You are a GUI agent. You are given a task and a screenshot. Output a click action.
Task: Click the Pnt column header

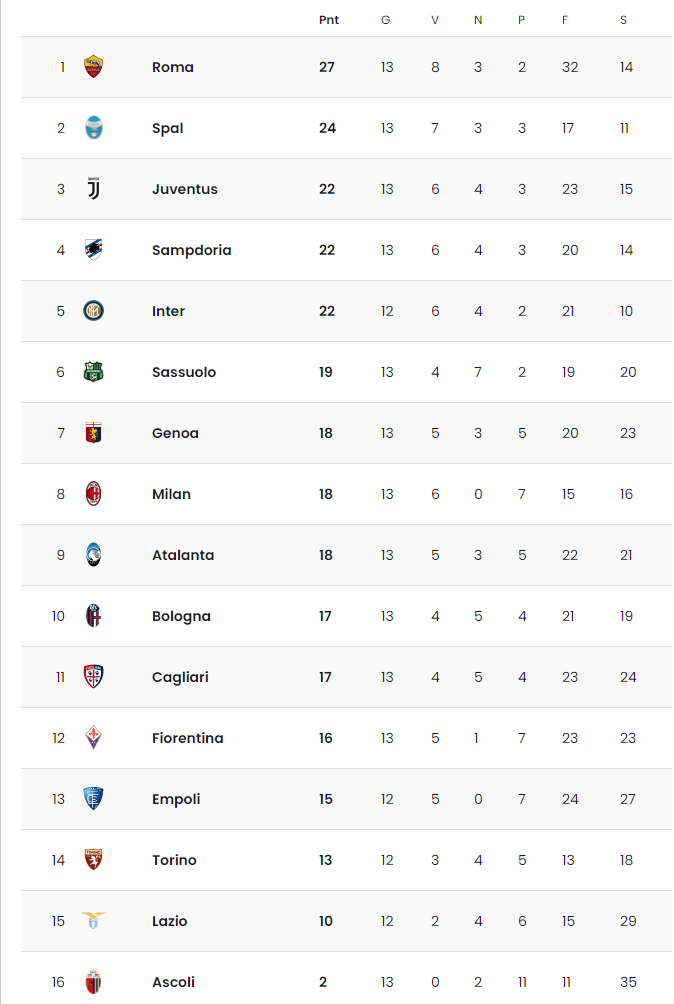[x=329, y=20]
